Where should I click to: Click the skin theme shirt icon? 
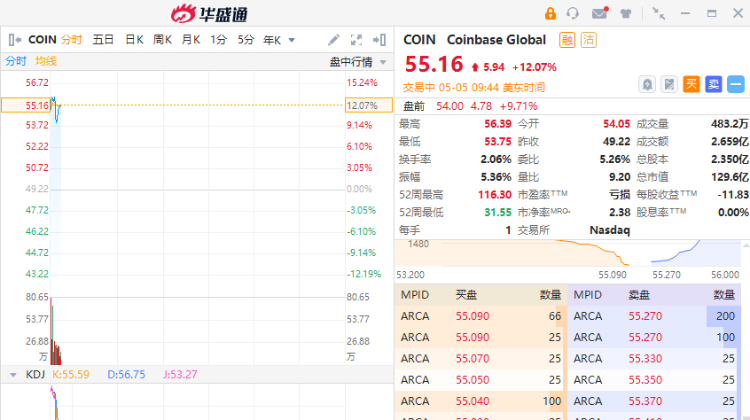tap(626, 13)
